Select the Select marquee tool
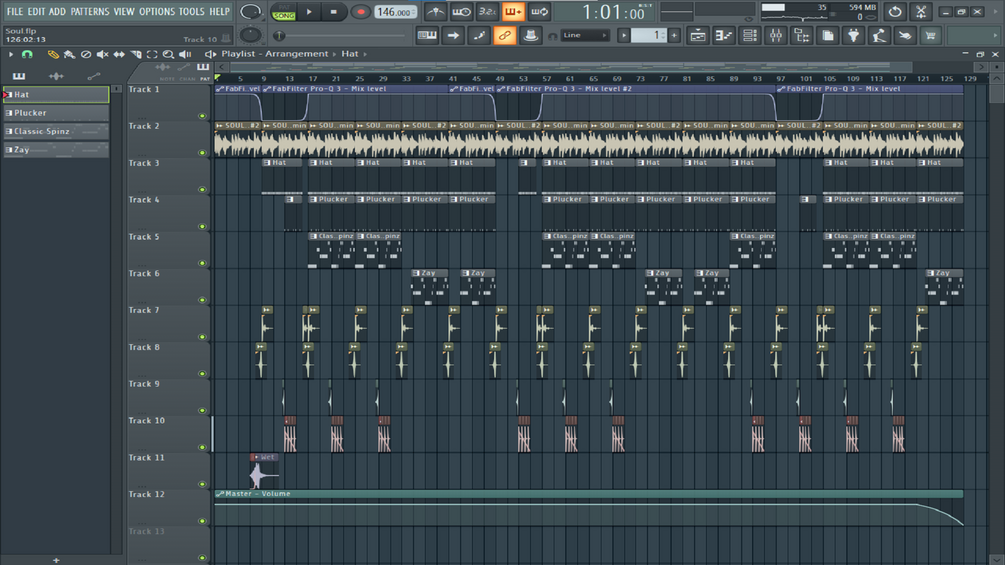 point(152,54)
